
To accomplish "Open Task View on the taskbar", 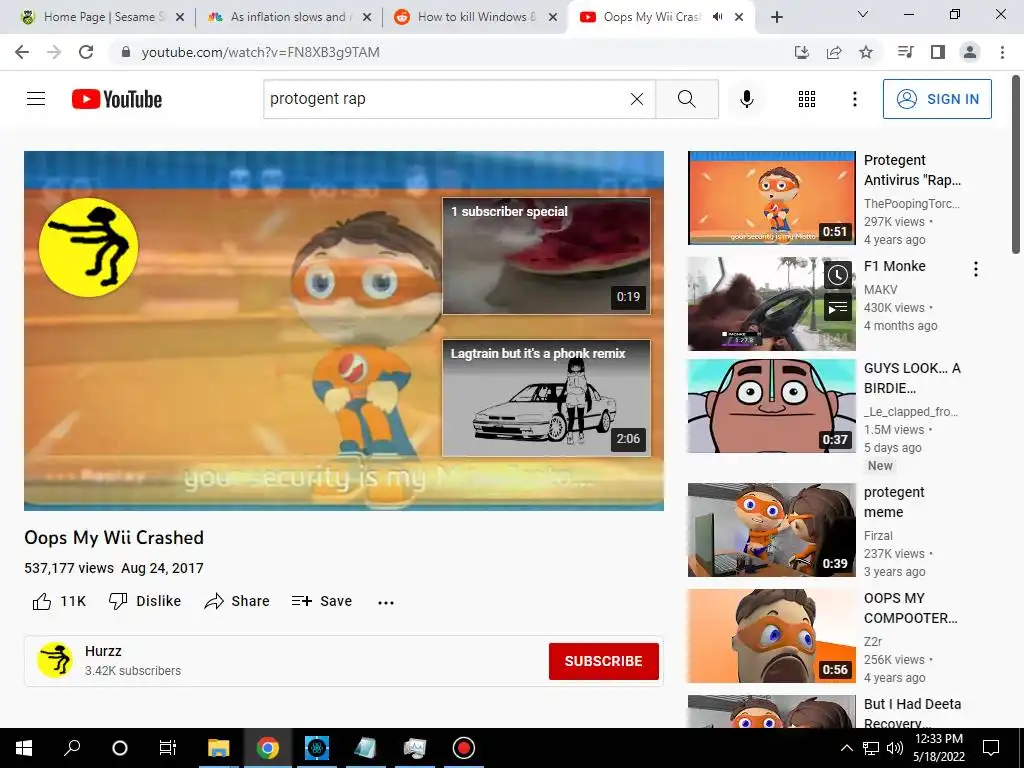I will (168, 748).
